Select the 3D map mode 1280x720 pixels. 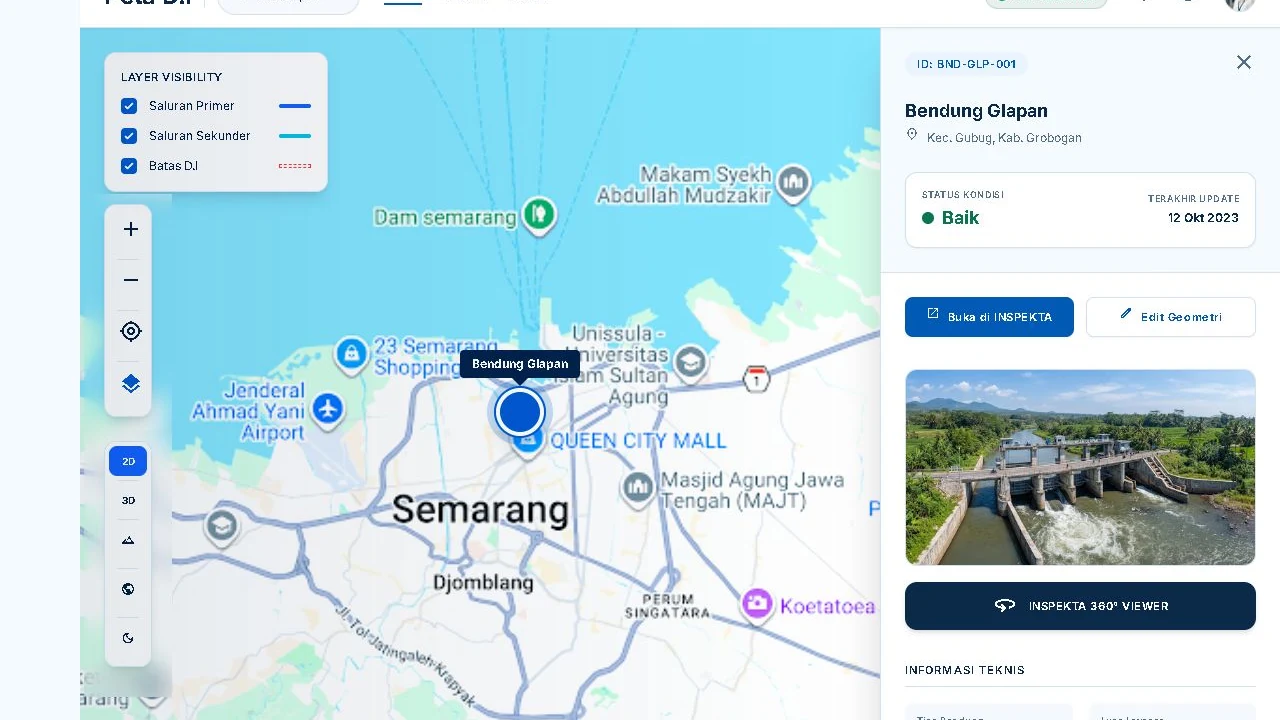(128, 500)
